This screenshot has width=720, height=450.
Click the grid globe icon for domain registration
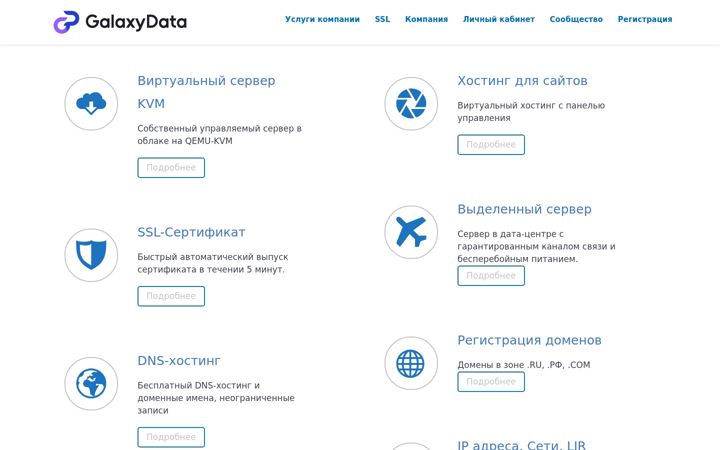pyautogui.click(x=411, y=363)
